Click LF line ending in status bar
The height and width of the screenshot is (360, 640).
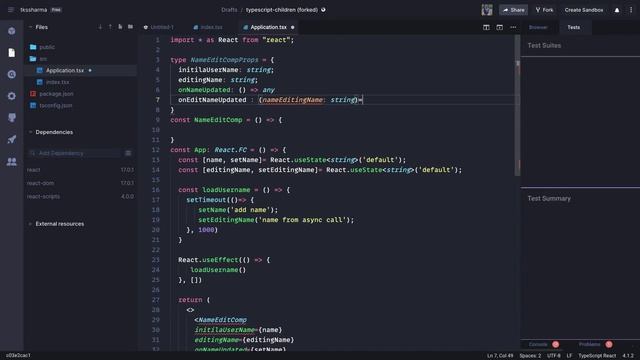pyautogui.click(x=569, y=356)
